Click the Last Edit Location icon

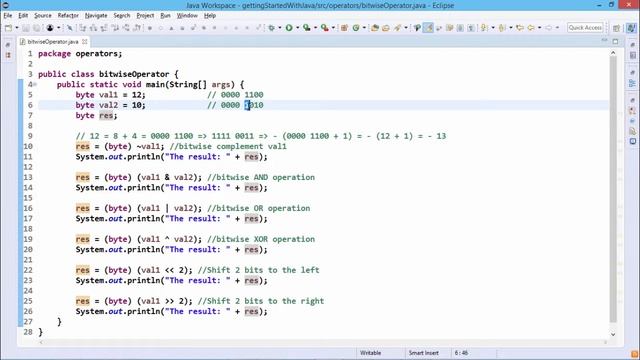click(x=520, y=28)
